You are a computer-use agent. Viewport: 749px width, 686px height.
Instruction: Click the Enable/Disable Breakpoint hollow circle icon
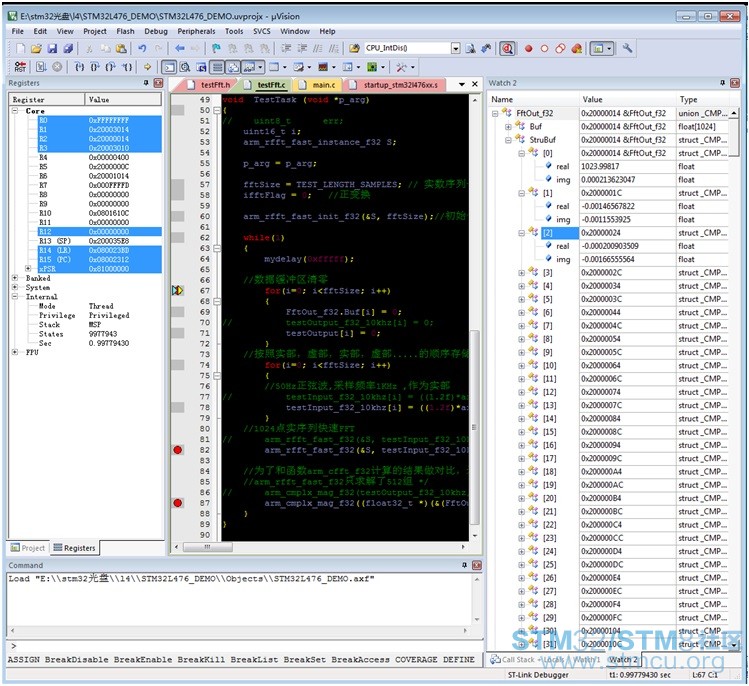[x=545, y=49]
